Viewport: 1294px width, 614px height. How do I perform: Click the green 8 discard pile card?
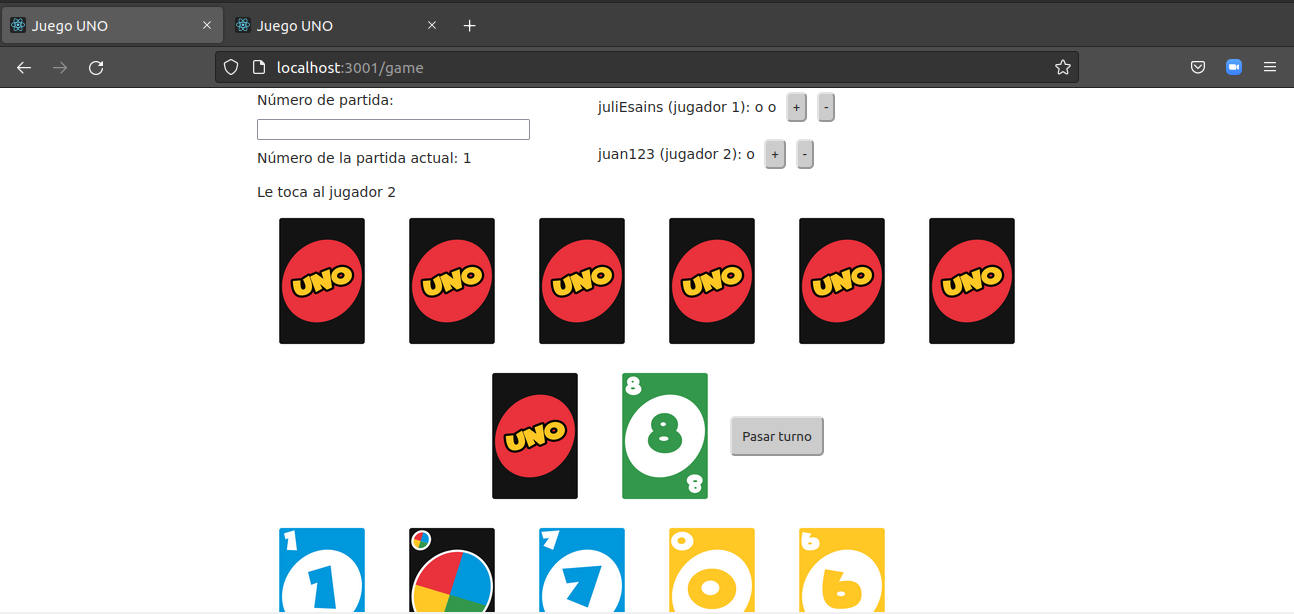[x=665, y=436]
